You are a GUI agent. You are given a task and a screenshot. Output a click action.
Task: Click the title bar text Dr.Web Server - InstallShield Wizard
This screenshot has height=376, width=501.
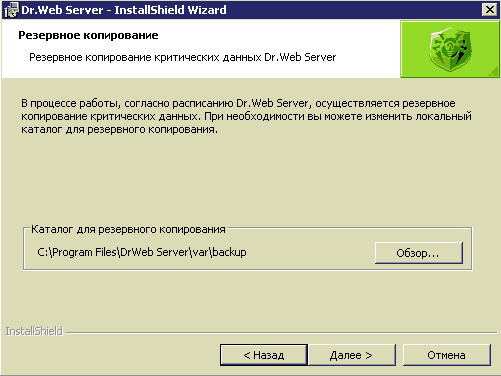point(124,10)
